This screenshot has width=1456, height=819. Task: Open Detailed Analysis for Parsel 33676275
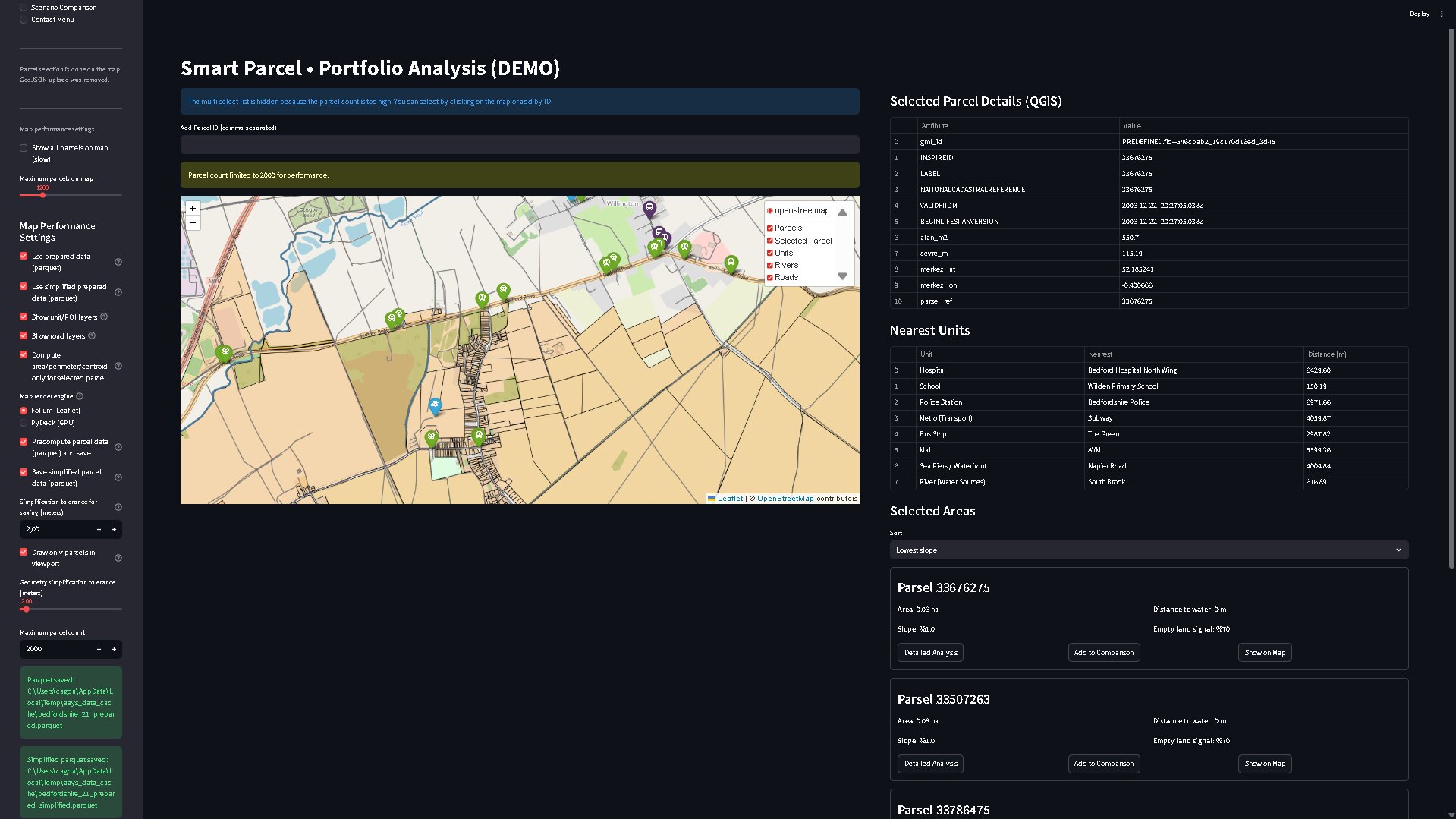tap(930, 652)
